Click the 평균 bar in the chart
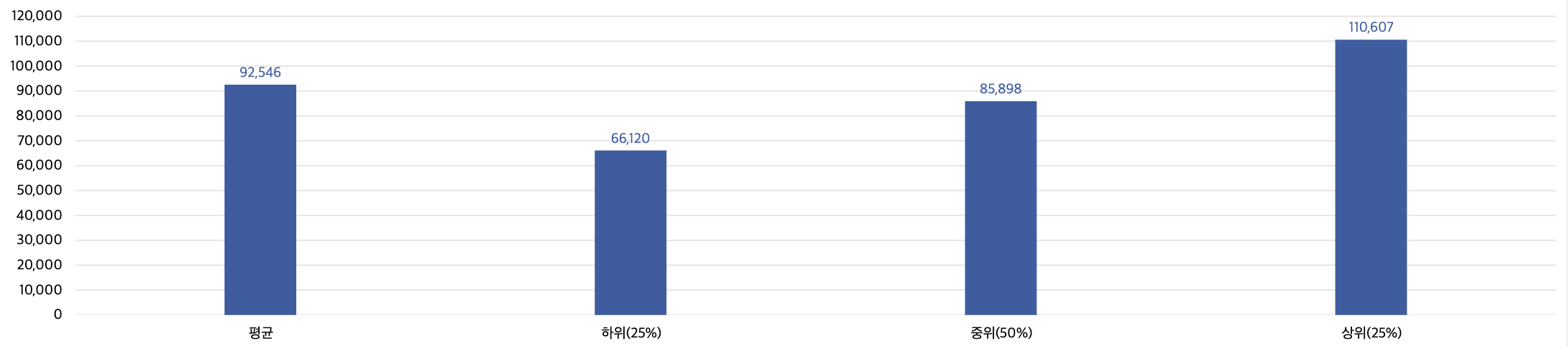1568x346 pixels. coord(260,200)
